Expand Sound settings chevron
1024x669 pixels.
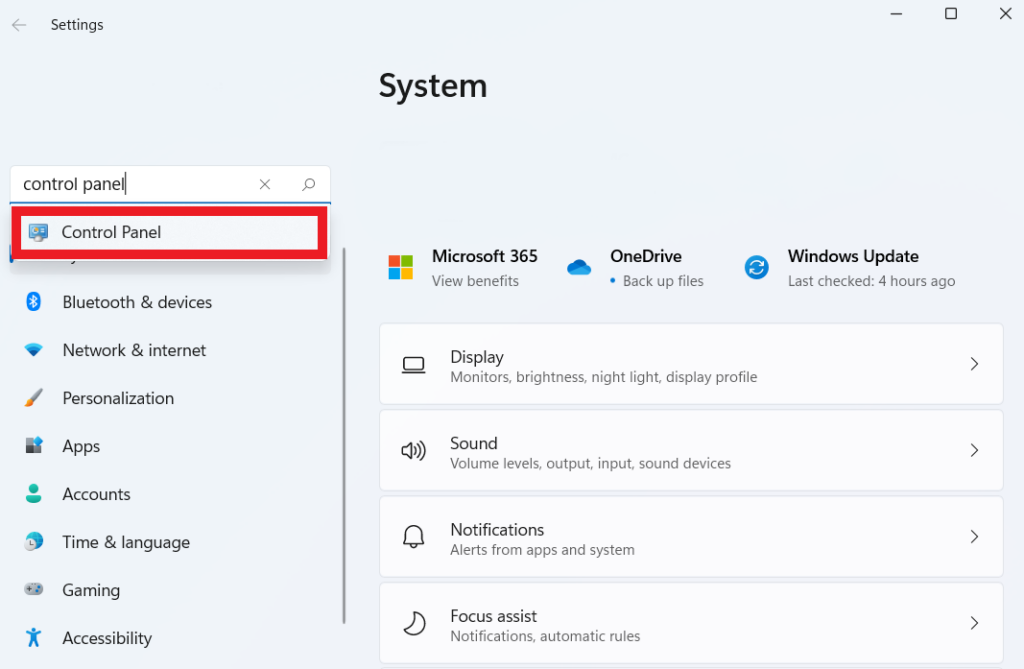coord(974,451)
